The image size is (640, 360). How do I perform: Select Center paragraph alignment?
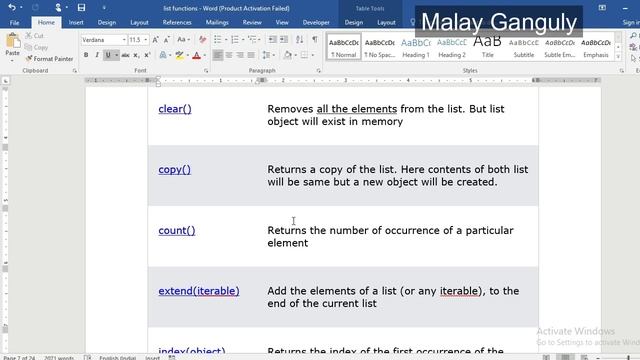coord(229,55)
